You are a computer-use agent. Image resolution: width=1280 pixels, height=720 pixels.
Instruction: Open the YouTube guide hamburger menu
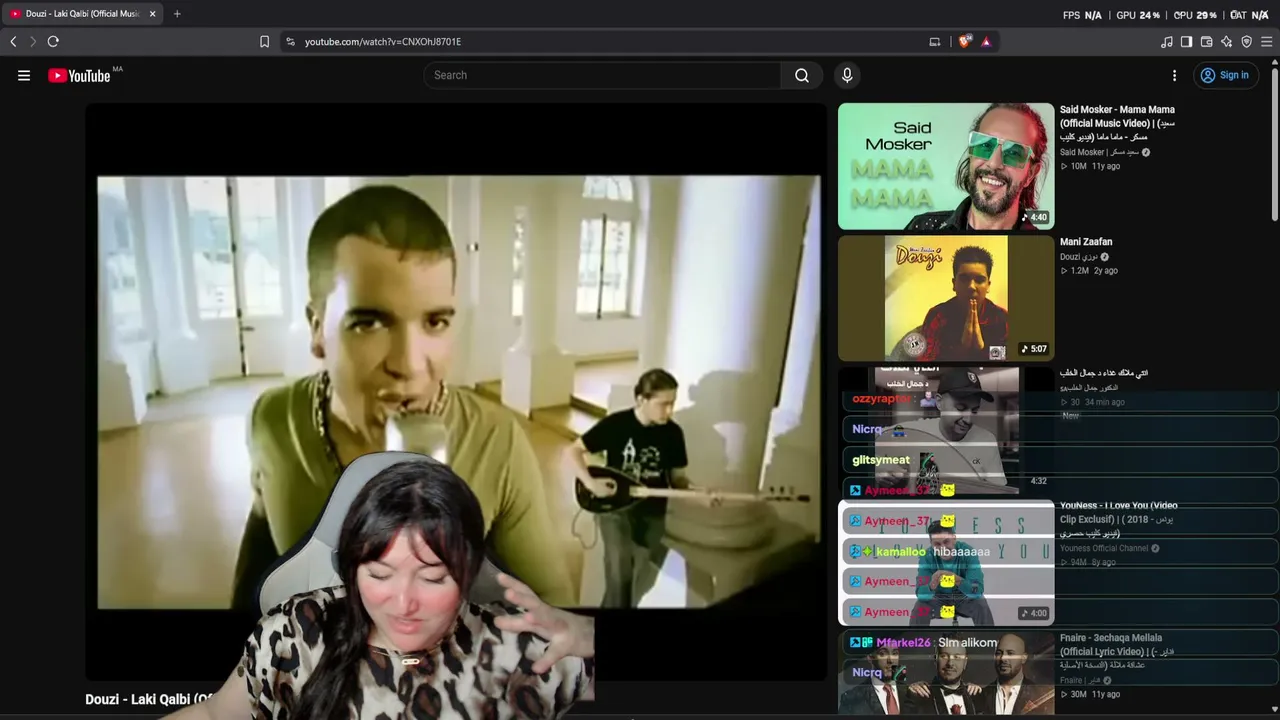click(x=24, y=75)
